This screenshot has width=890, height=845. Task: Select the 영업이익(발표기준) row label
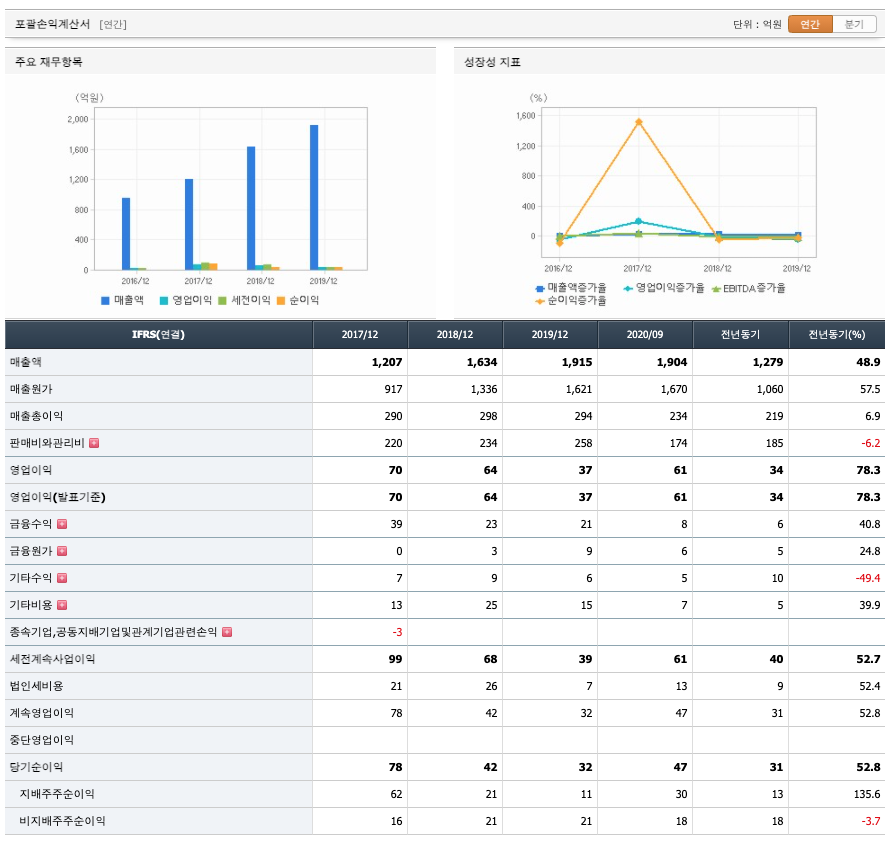point(57,497)
